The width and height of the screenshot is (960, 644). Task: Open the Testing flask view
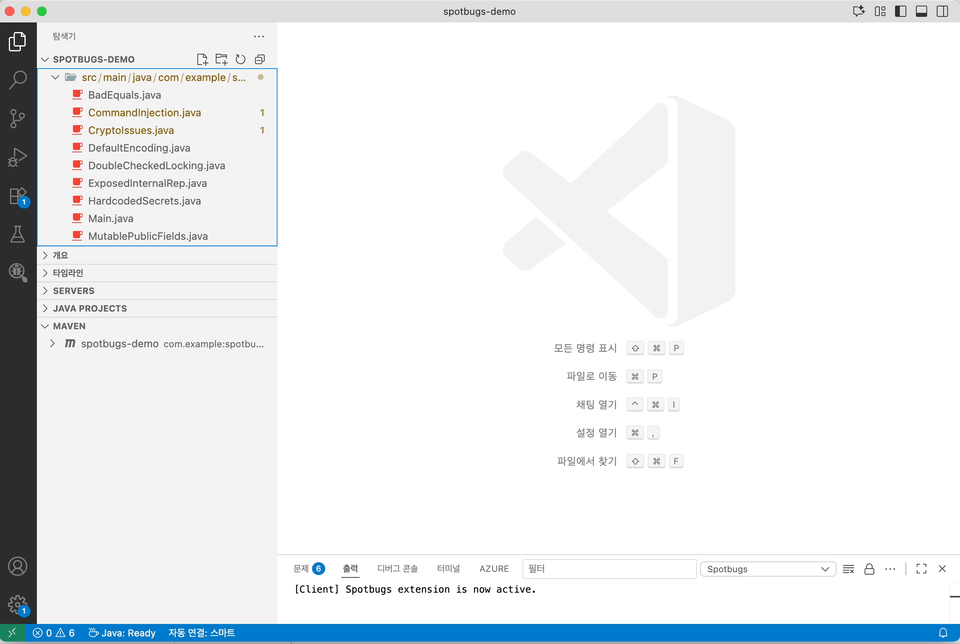click(x=18, y=234)
